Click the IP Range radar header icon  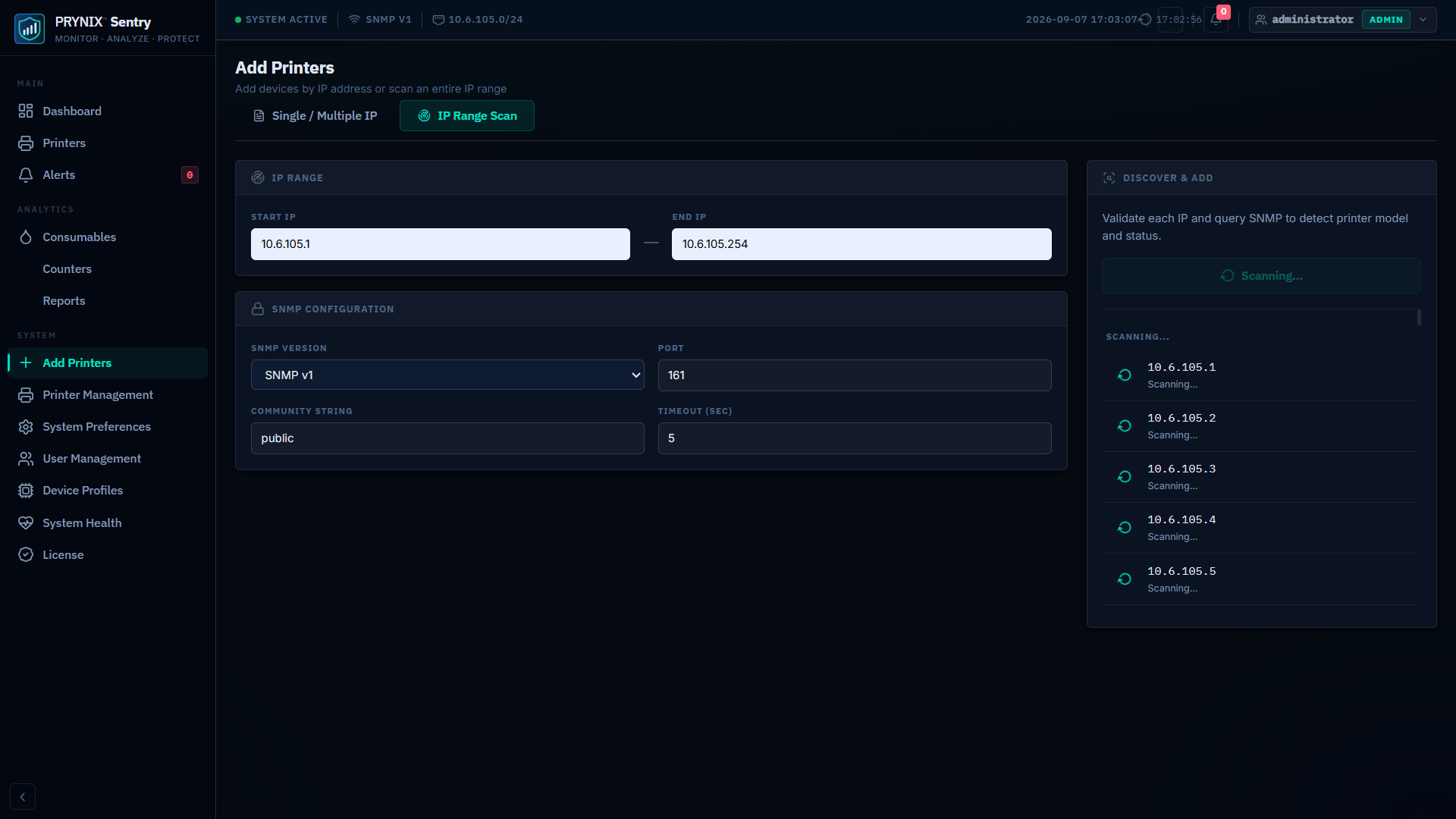[x=258, y=177]
